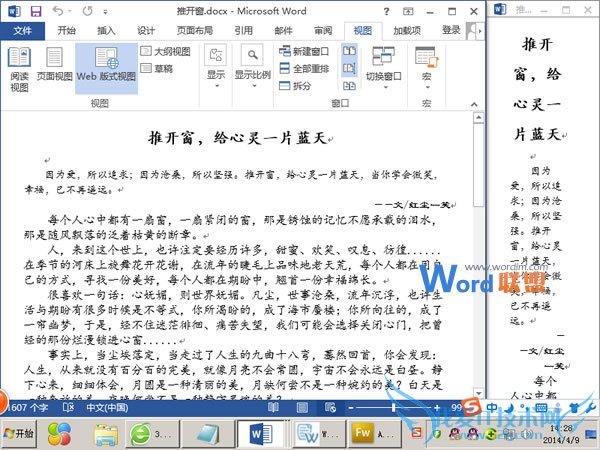Viewport: 600px width, 450px height.
Task: Select Print Layout view (页面视图)
Action: [x=53, y=68]
